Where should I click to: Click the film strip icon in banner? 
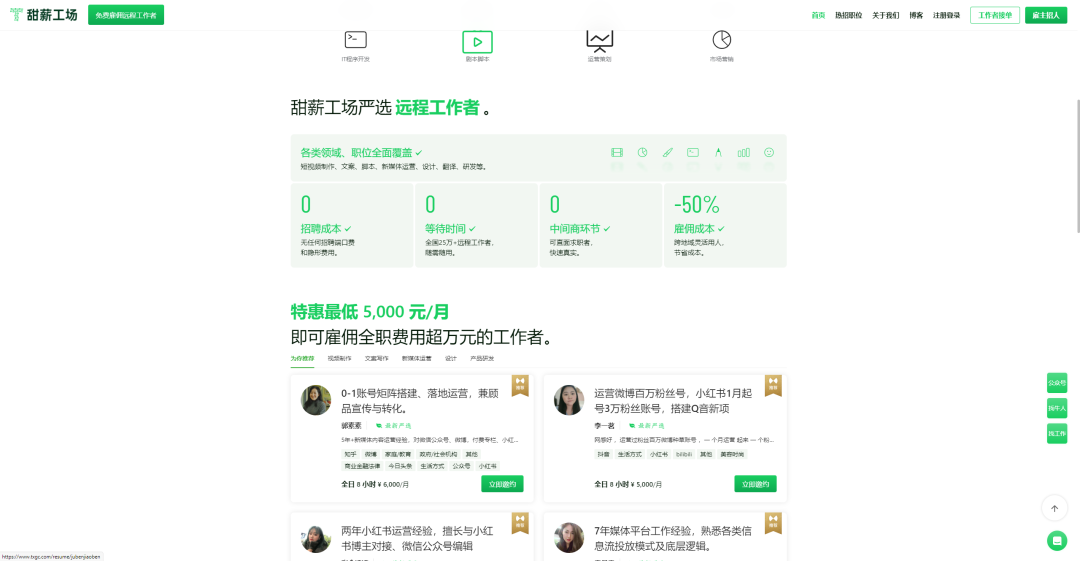[x=617, y=153]
